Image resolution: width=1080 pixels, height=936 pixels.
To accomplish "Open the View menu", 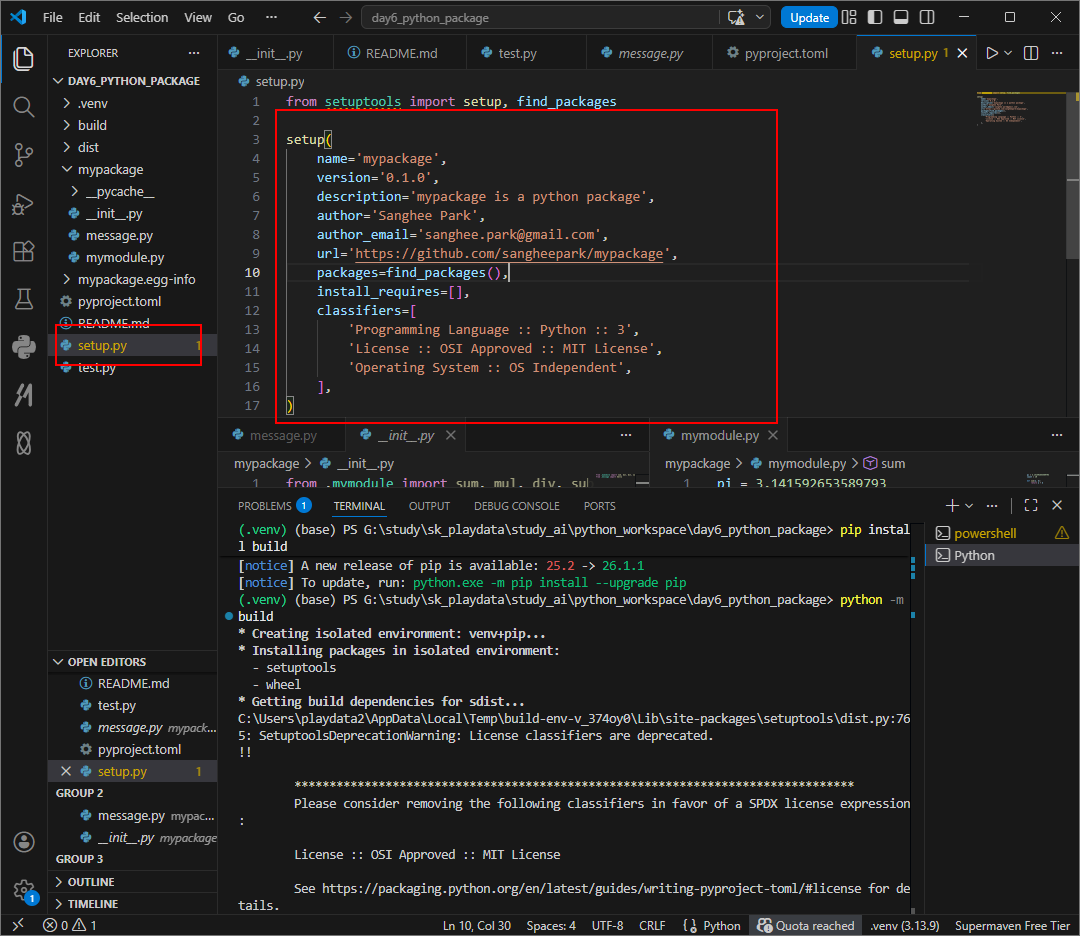I will 198,17.
